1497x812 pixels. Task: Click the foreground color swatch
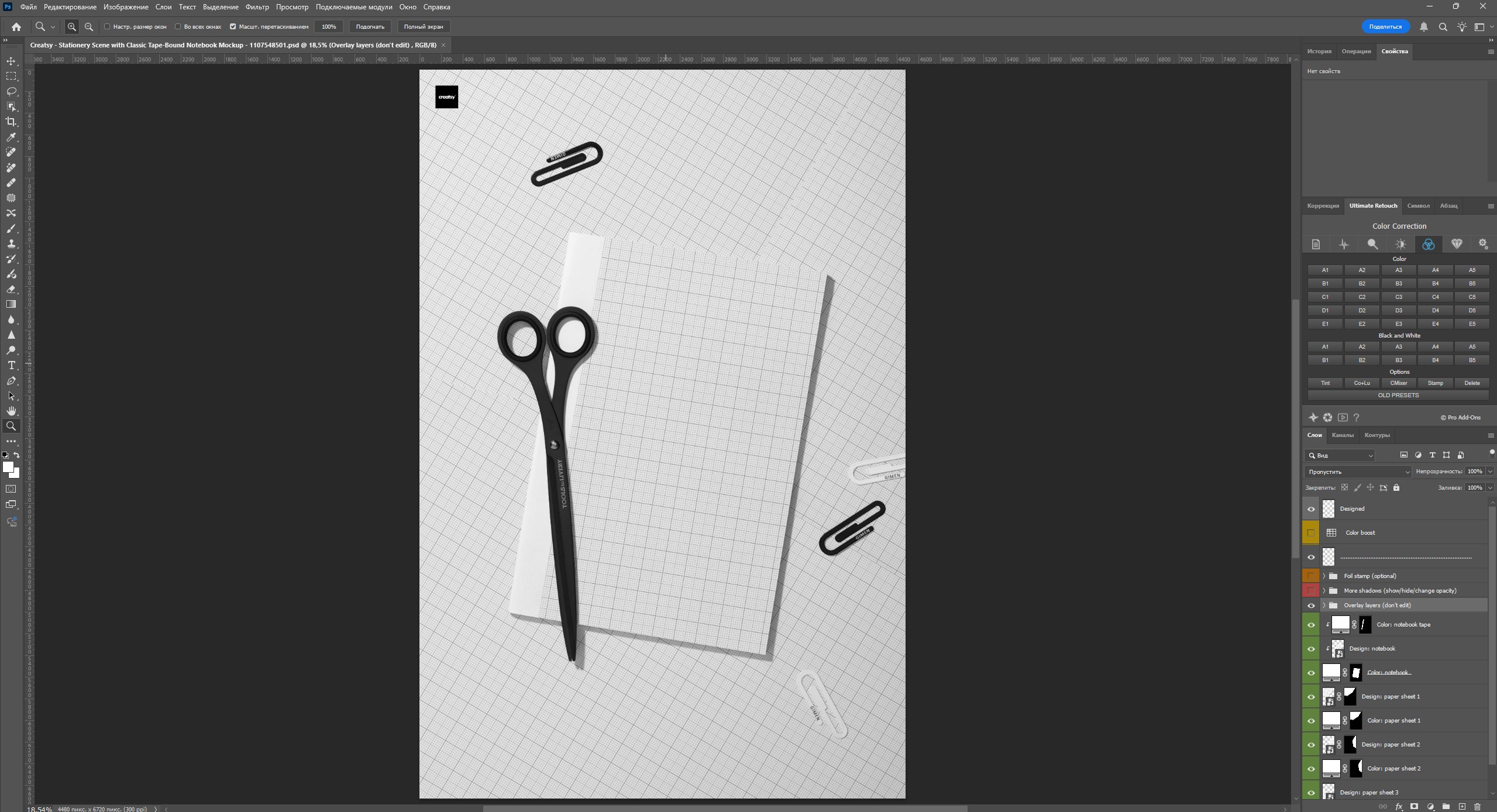[8, 467]
